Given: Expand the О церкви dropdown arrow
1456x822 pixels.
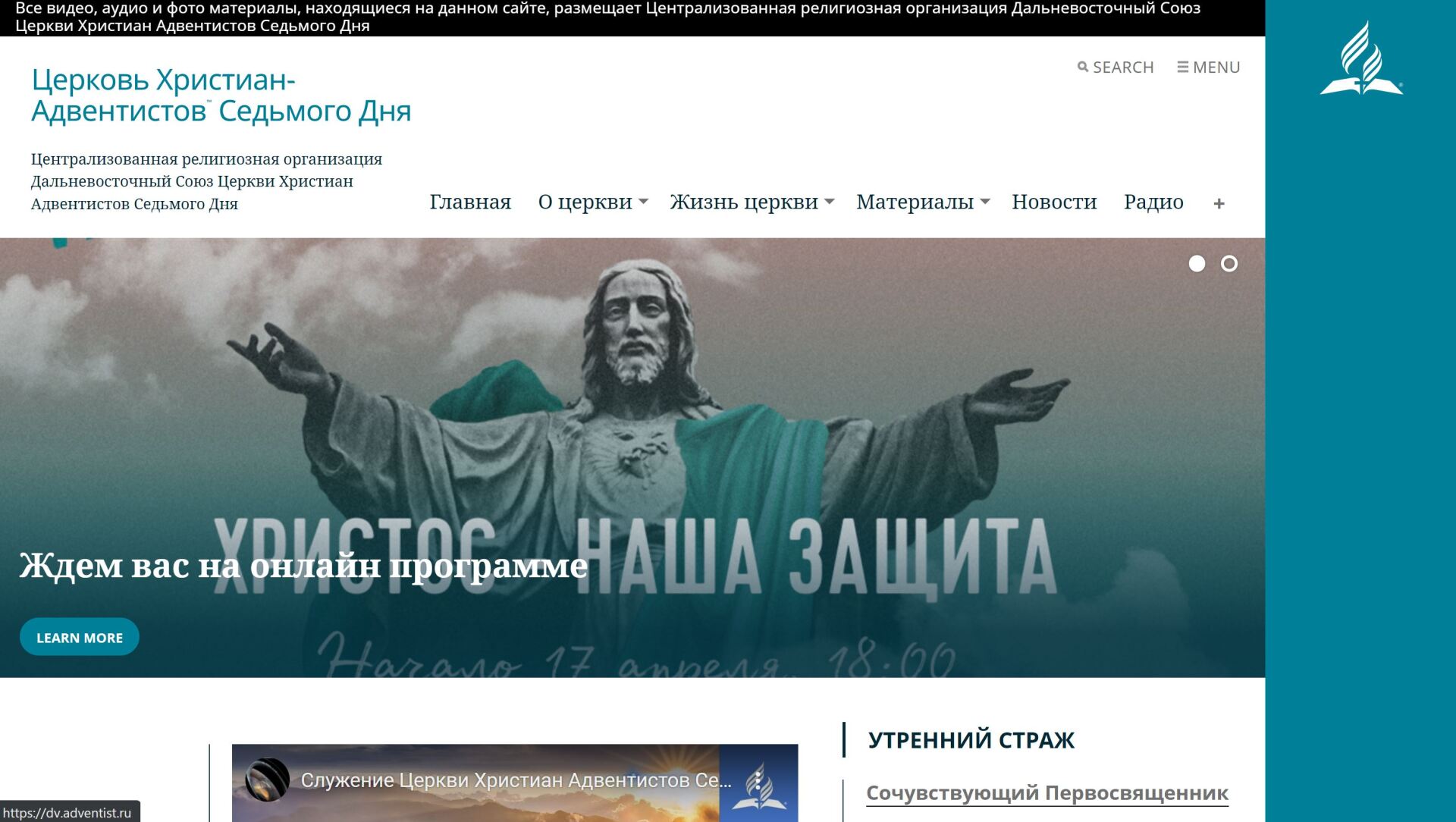Looking at the screenshot, I should (643, 202).
